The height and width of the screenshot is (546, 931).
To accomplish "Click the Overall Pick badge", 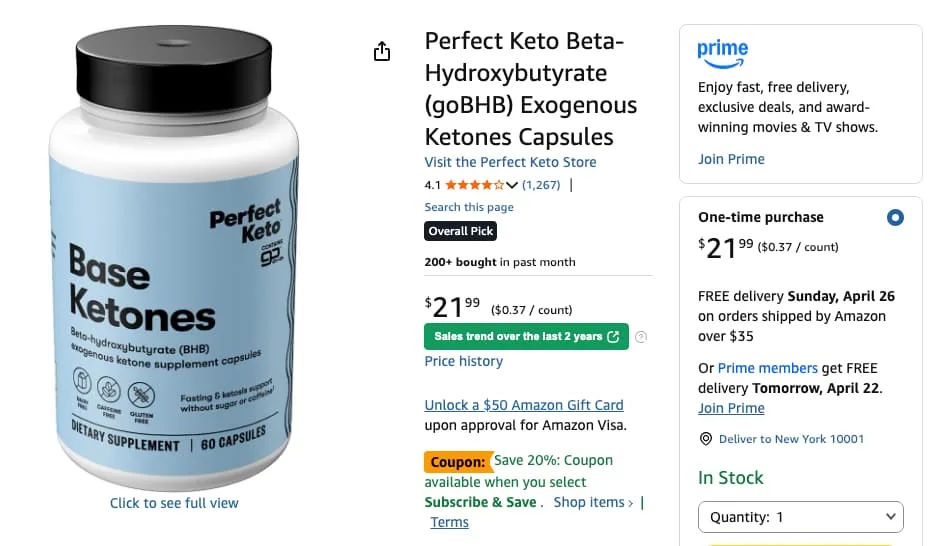I will pyautogui.click(x=460, y=231).
